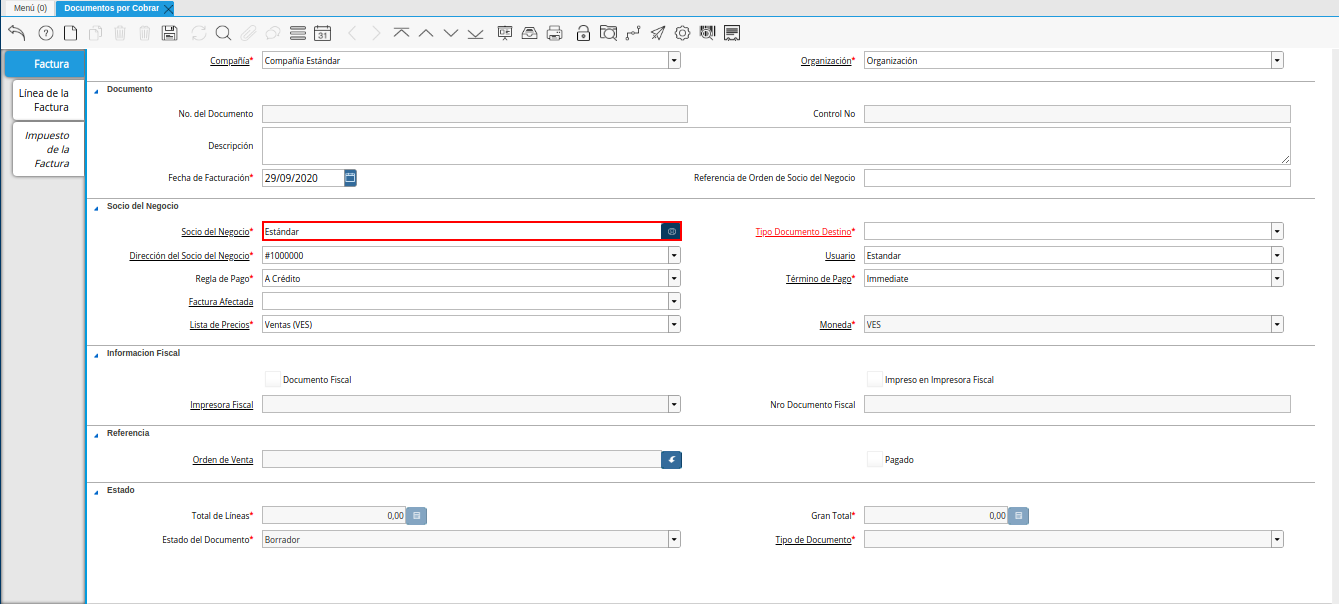Open the help question mark icon
Image resolution: width=1339 pixels, height=604 pixels.
pos(45,33)
